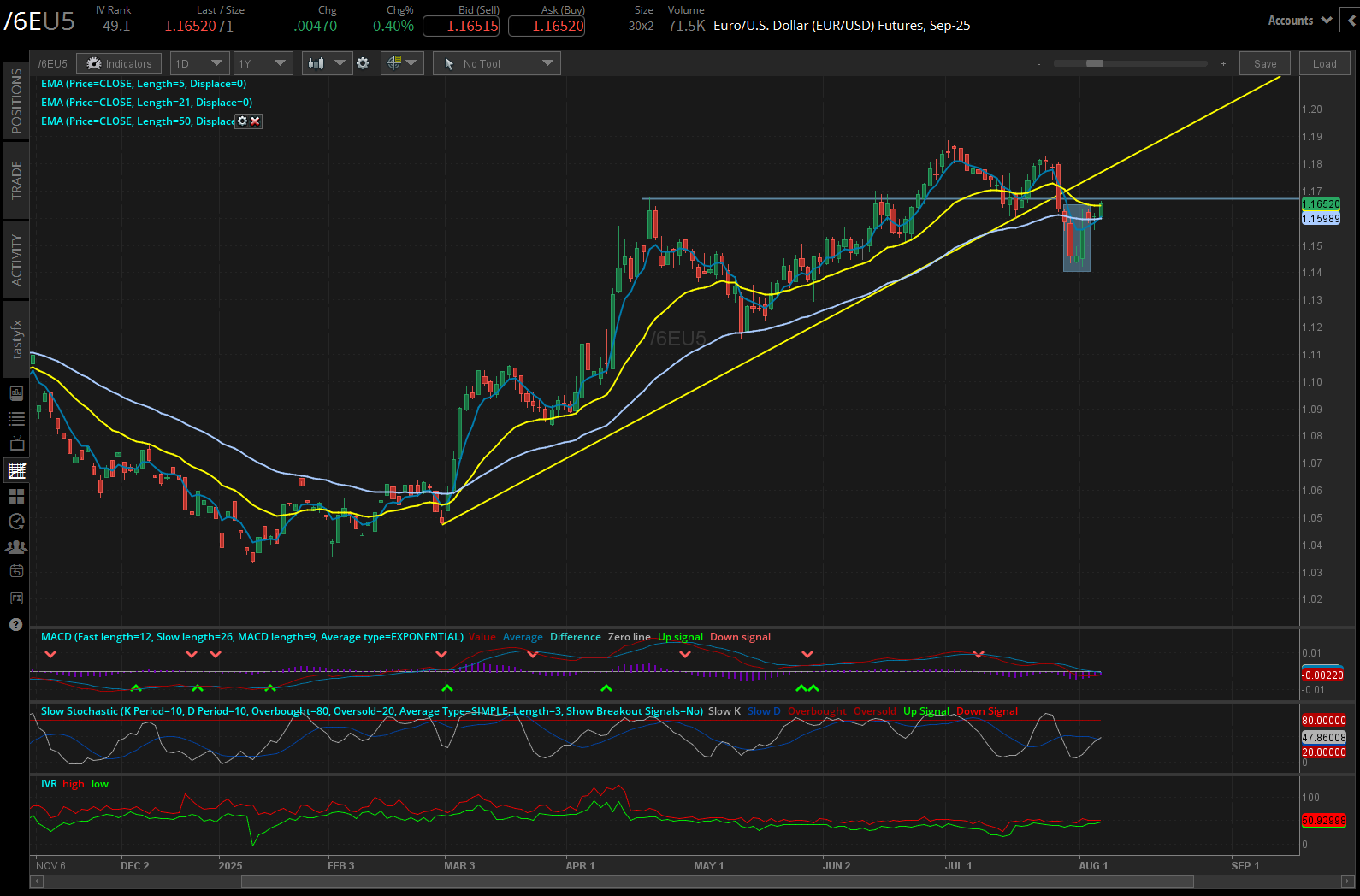Select the chart grid sidebar icon
The image size is (1360, 896).
pyautogui.click(x=16, y=470)
